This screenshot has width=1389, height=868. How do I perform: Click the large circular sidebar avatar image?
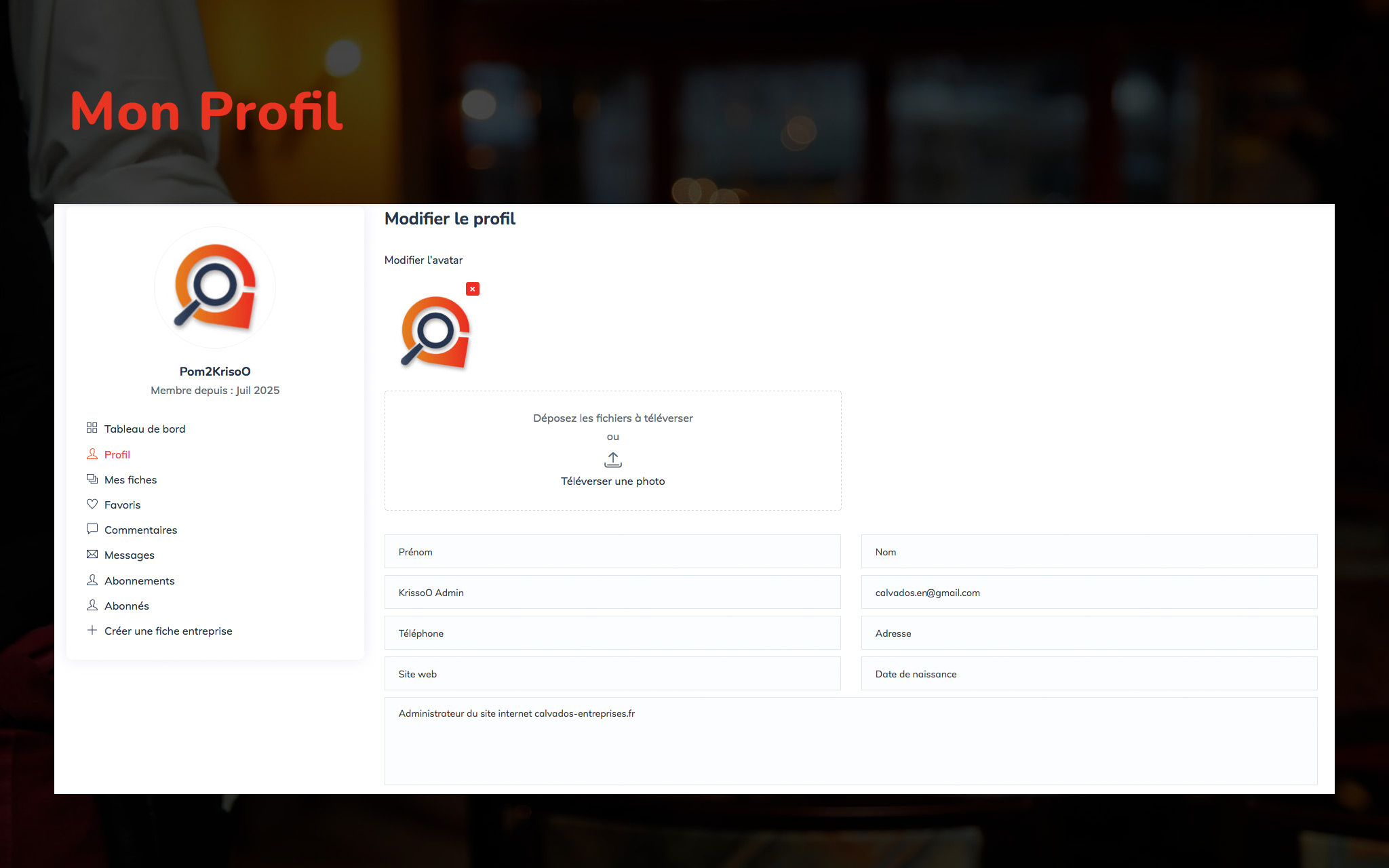pos(215,288)
